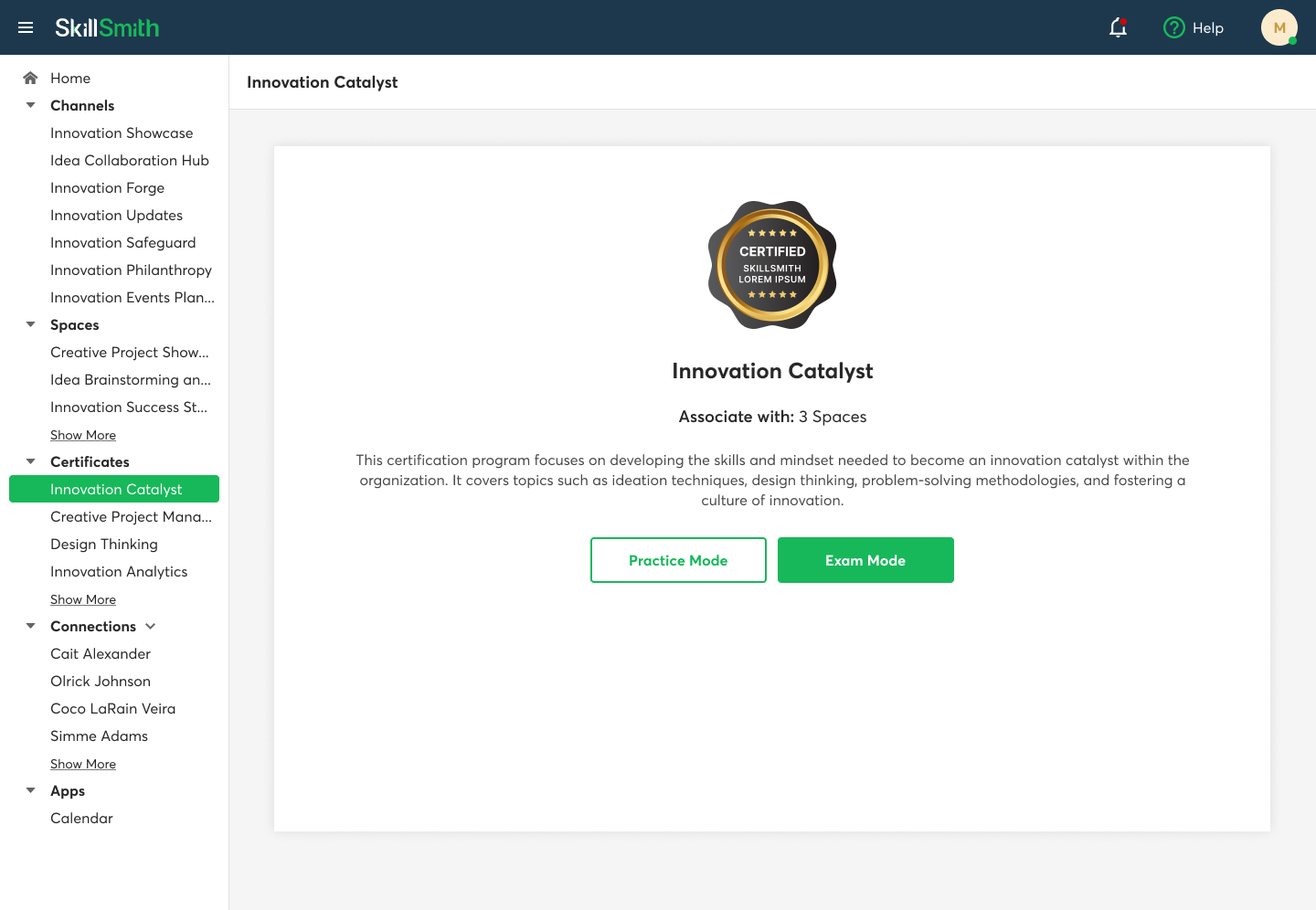Open the Connections chevron dropdown
This screenshot has width=1316, height=910.
click(x=151, y=626)
